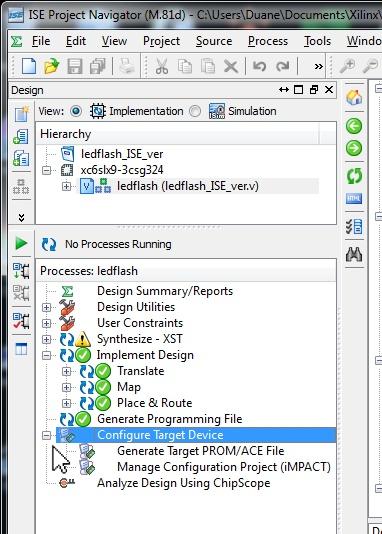Collapse the Configure Target Device node
Viewport: 382px width, 534px height.
[x=46, y=435]
